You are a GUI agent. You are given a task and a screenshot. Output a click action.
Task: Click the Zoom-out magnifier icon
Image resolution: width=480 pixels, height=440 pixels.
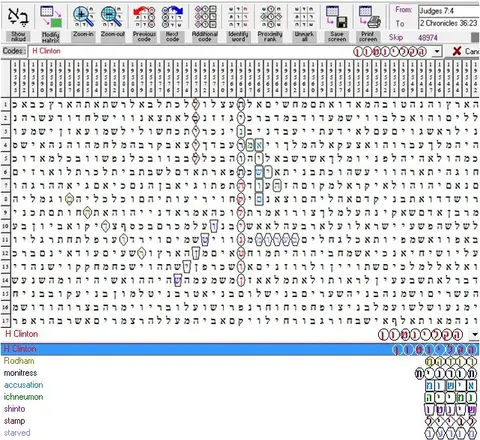(112, 16)
